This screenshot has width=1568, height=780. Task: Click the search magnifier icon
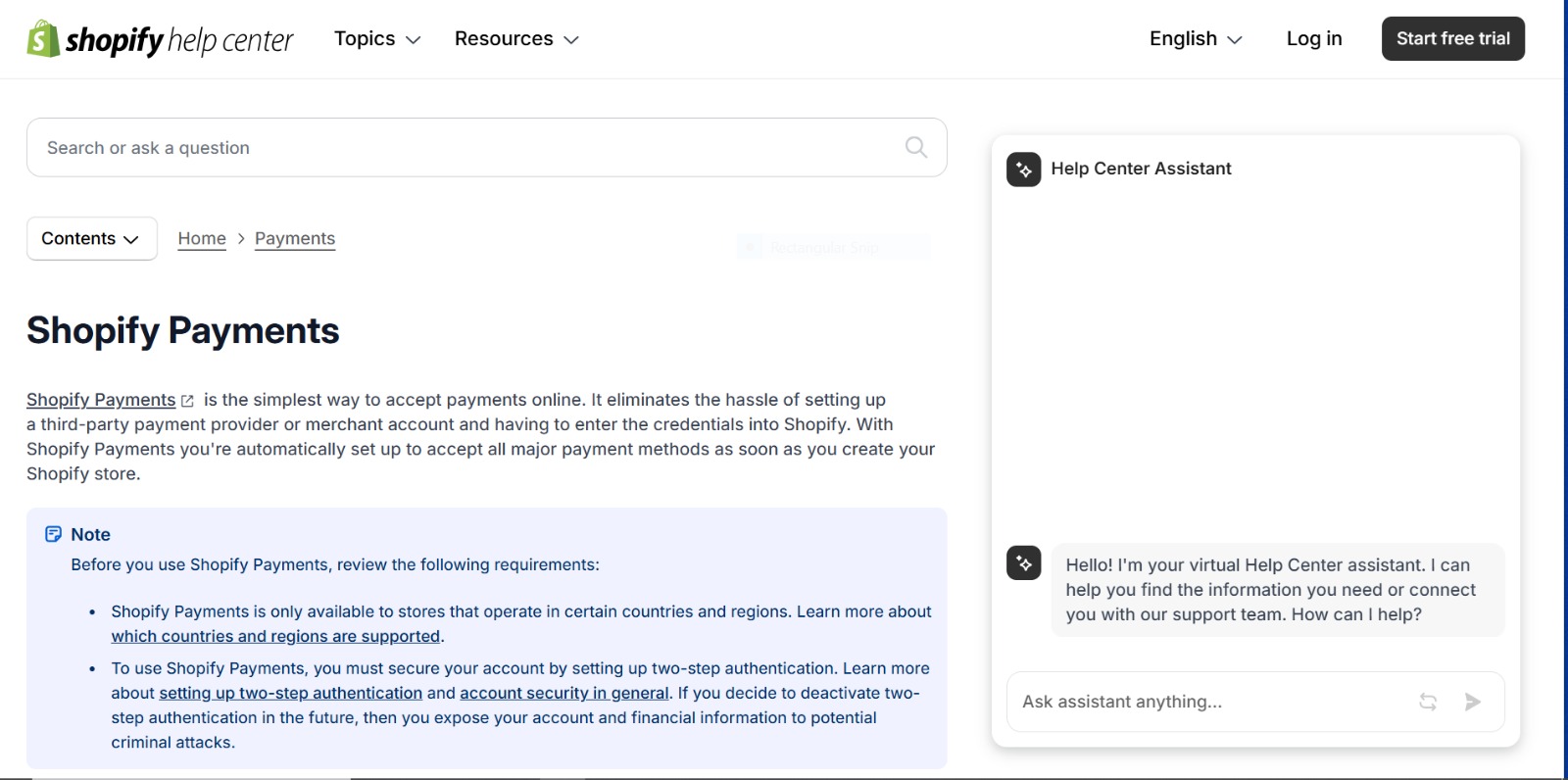[916, 147]
